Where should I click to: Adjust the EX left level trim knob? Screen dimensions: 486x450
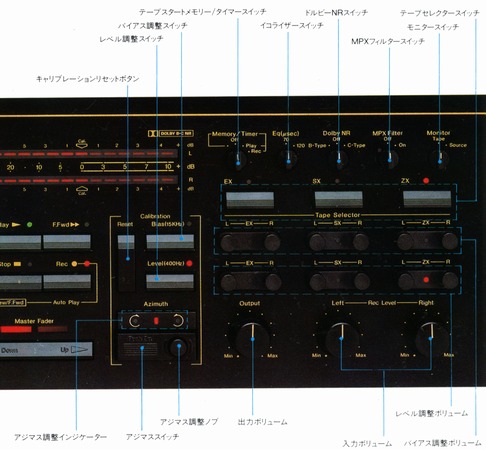[x=229, y=282]
